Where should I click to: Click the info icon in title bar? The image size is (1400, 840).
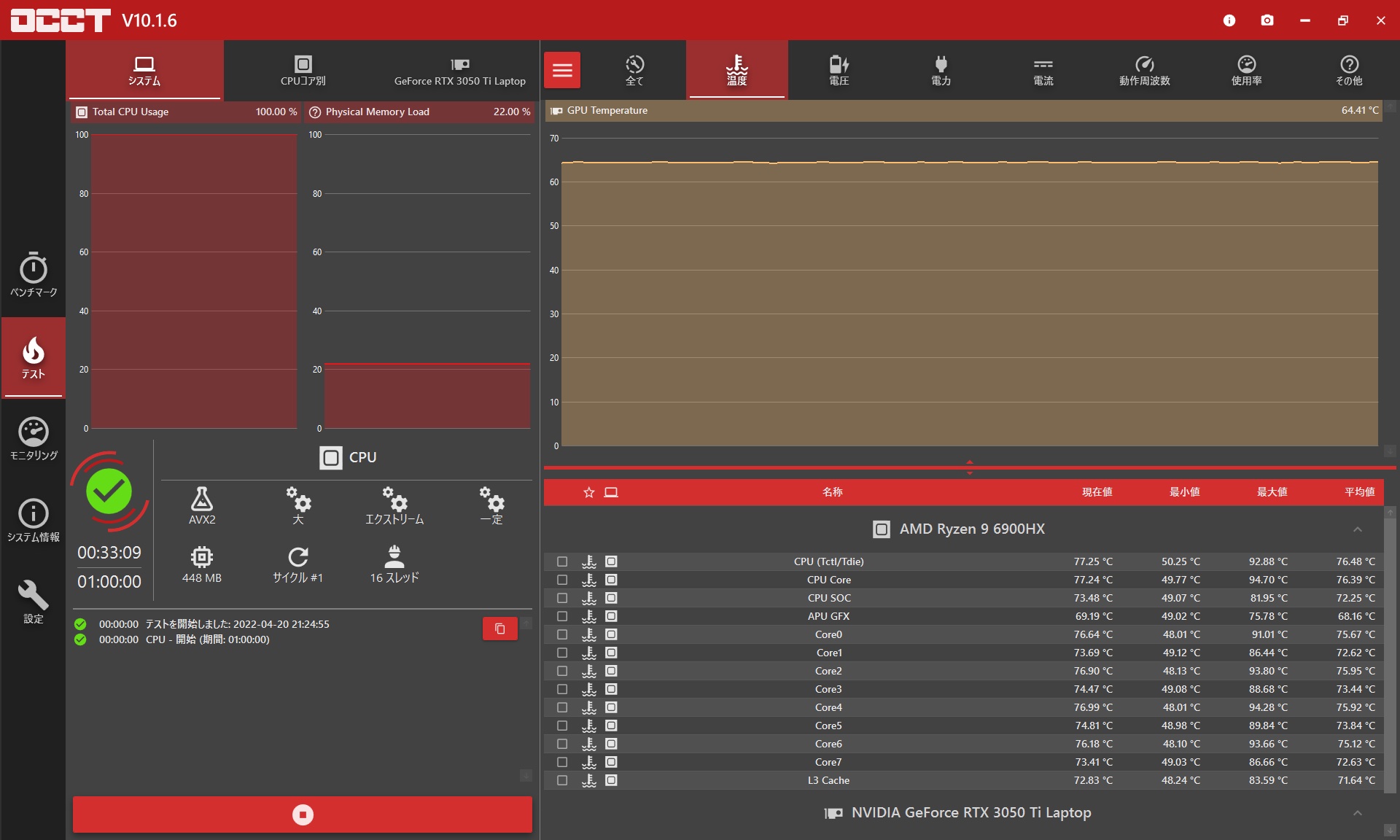[x=1229, y=20]
